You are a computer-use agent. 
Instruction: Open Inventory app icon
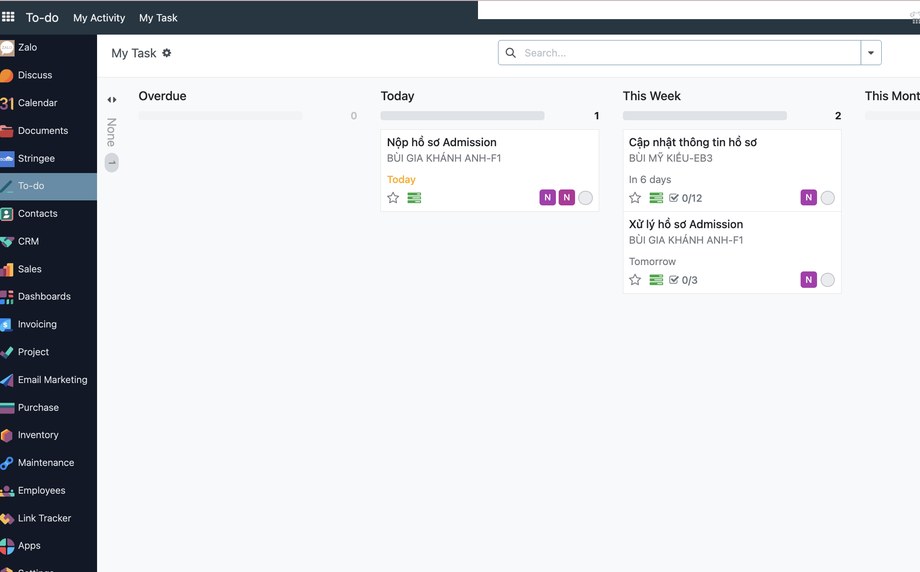[x=7, y=435]
